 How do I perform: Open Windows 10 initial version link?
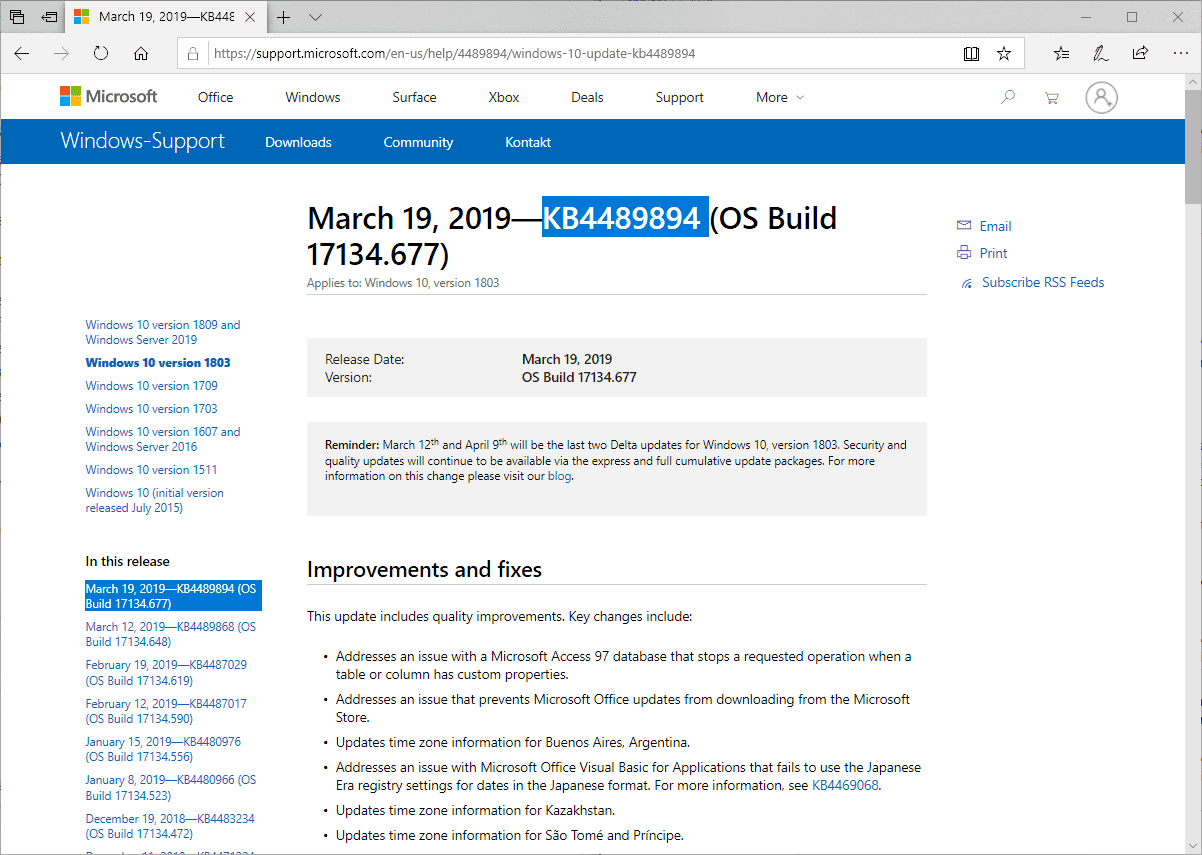(154, 500)
